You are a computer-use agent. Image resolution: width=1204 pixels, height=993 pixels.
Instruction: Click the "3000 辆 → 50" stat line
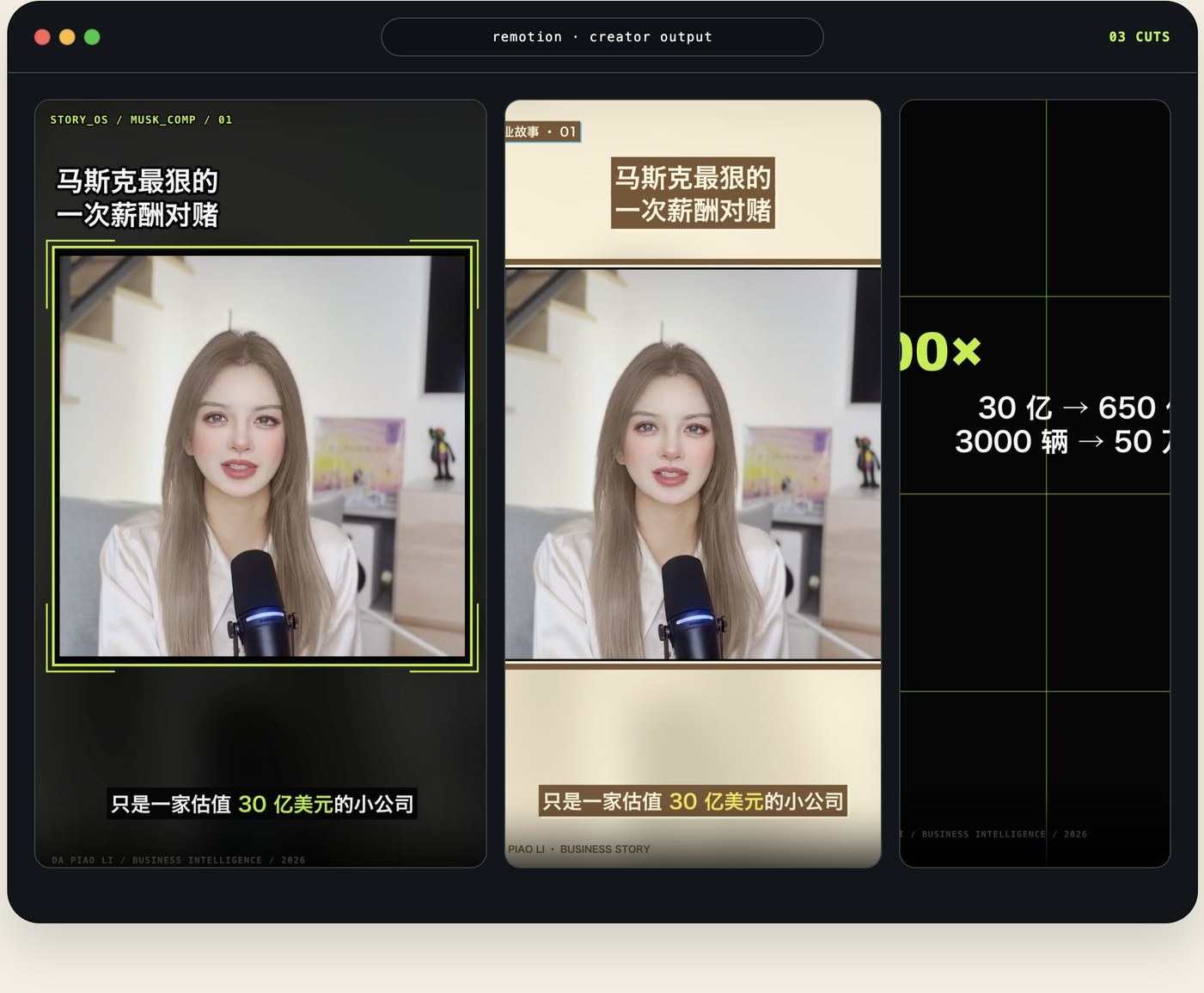pos(1062,442)
